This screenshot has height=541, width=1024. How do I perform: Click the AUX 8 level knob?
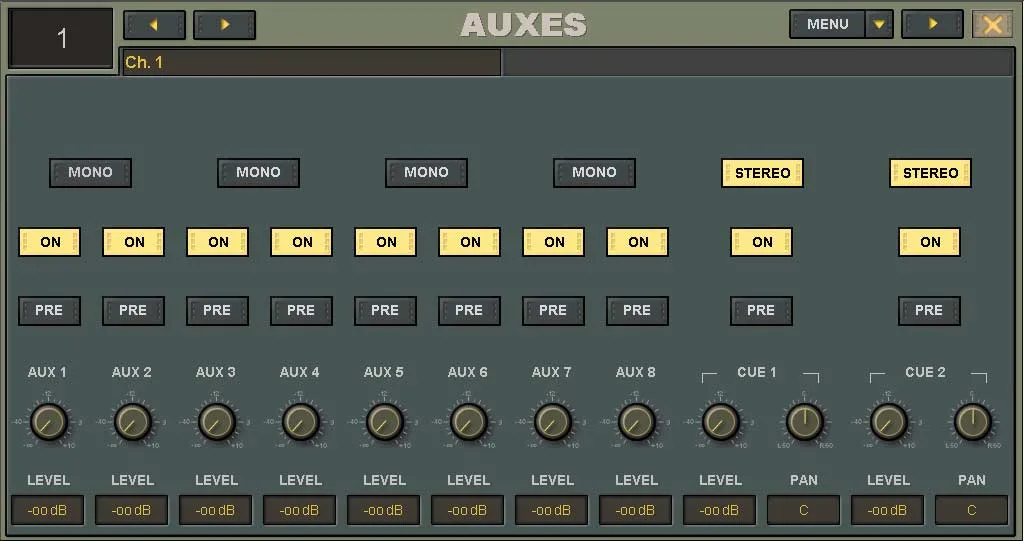coord(636,421)
